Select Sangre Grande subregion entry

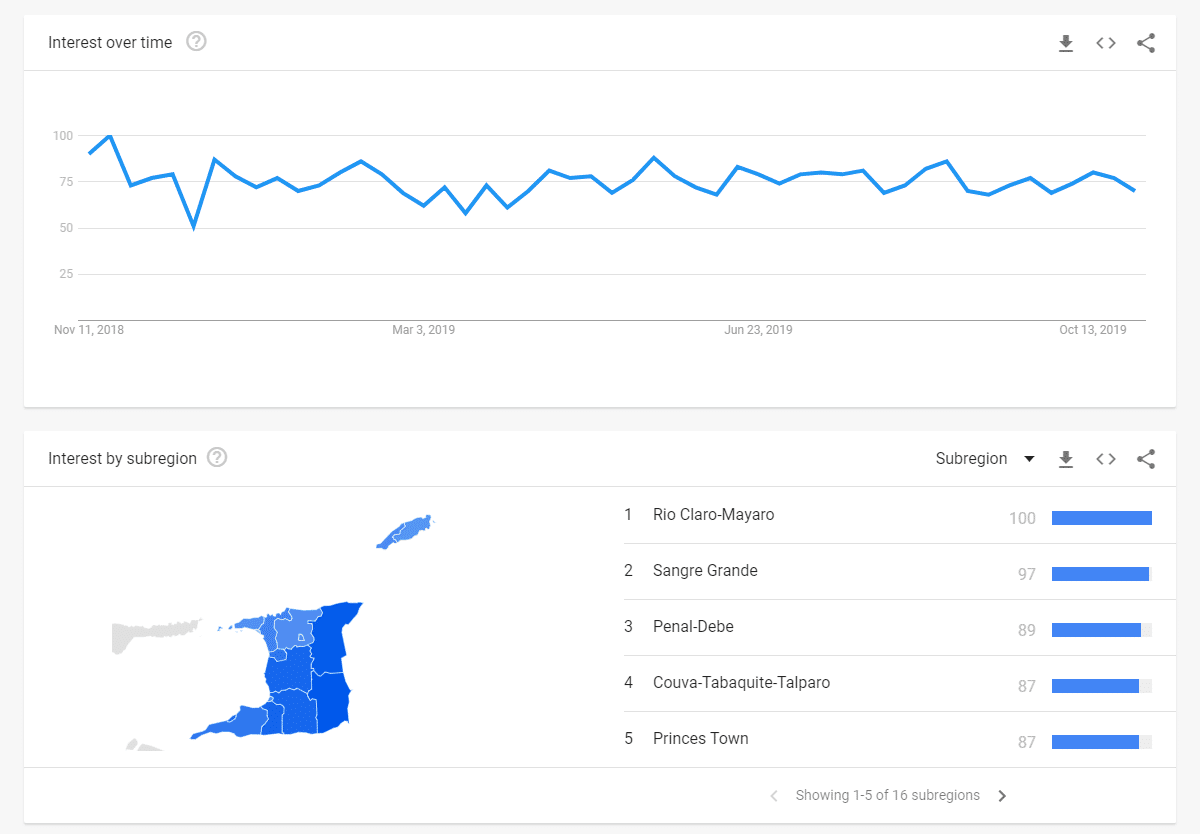[x=888, y=571]
